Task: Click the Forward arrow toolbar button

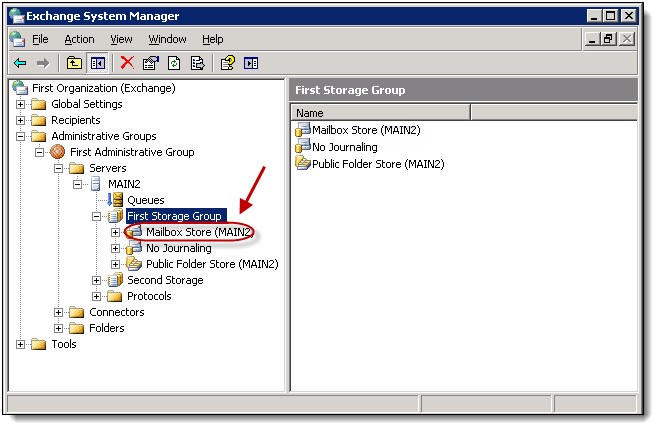Action: [43, 64]
